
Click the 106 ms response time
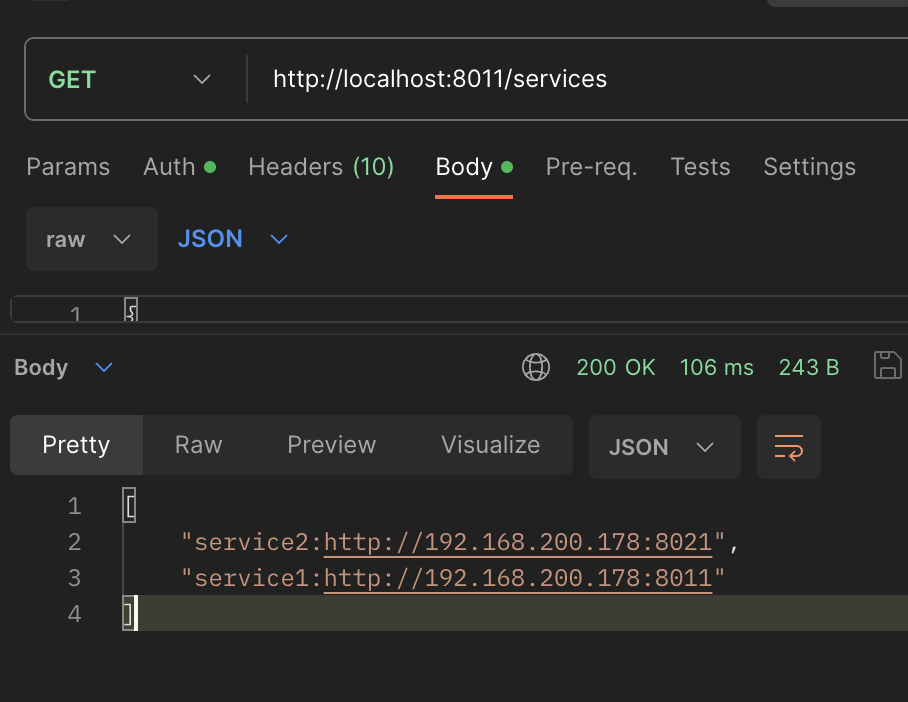click(716, 367)
